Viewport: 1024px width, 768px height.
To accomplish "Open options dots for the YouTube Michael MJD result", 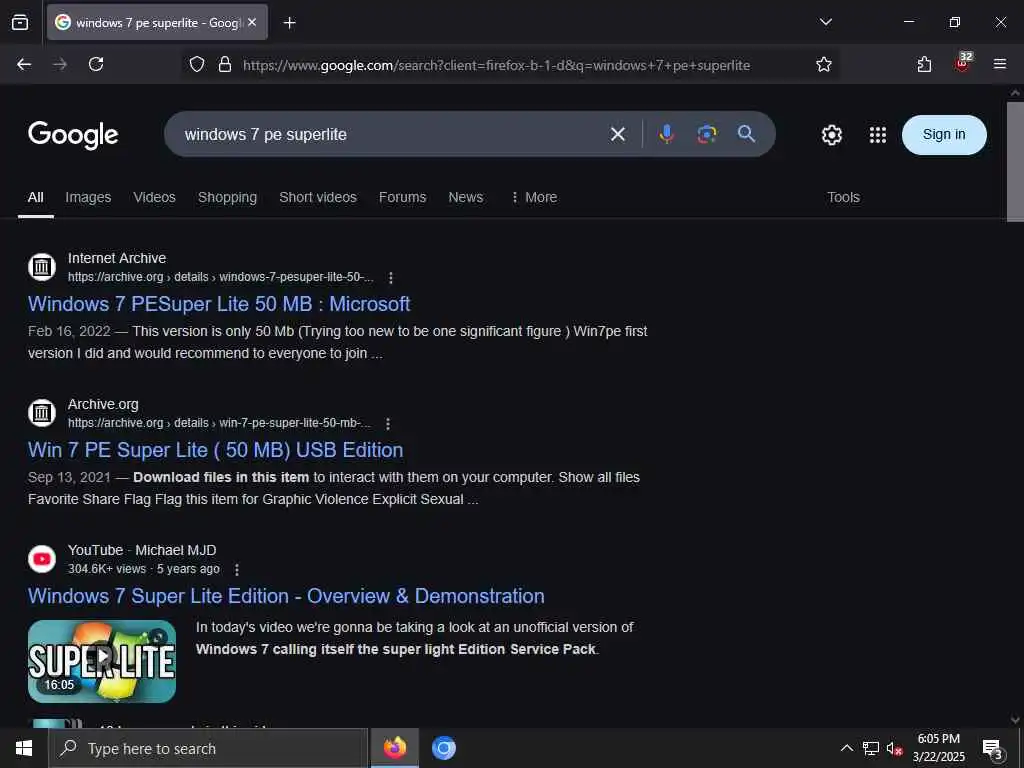I will click(236, 570).
